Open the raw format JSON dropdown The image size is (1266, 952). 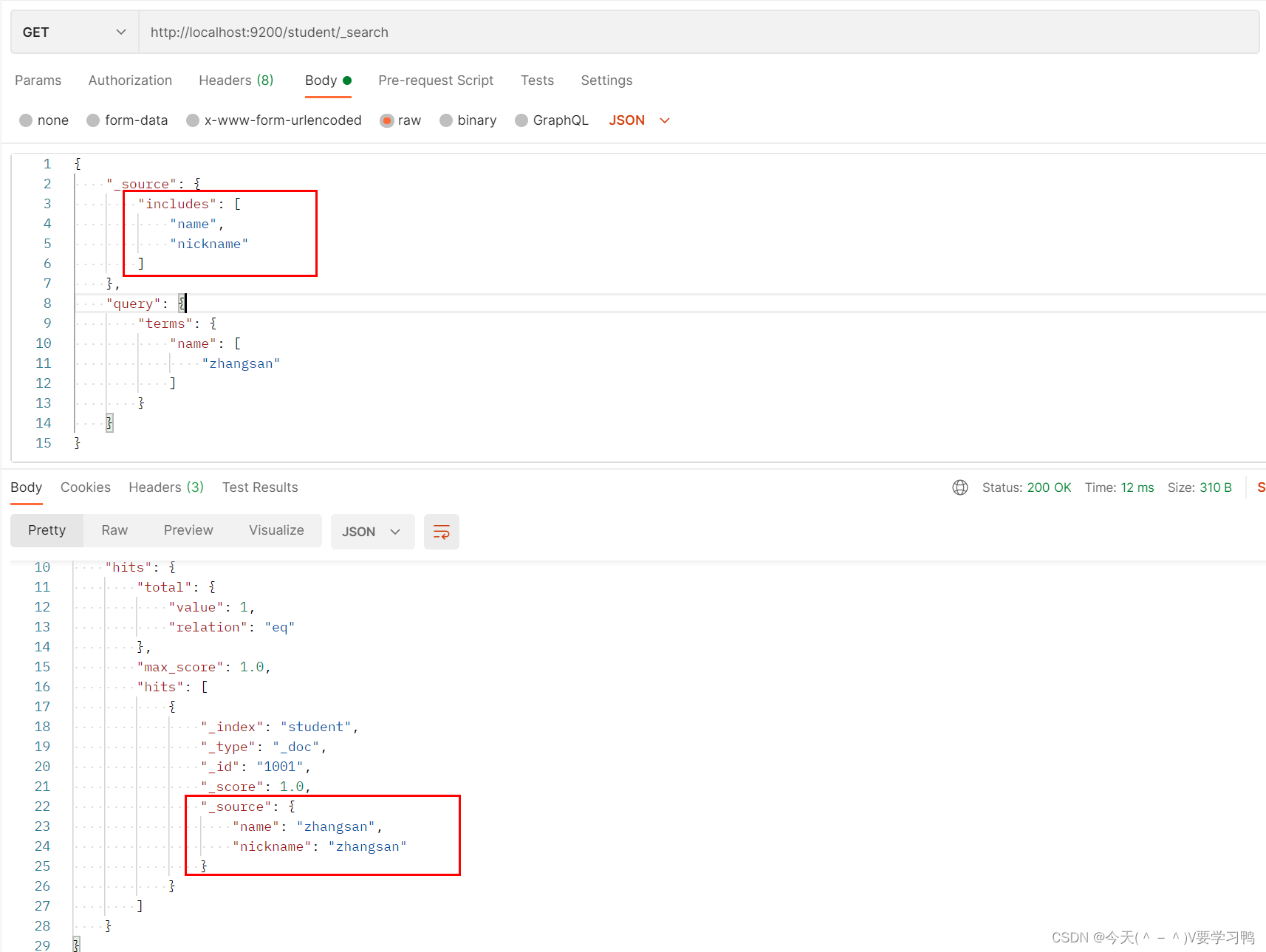click(640, 120)
